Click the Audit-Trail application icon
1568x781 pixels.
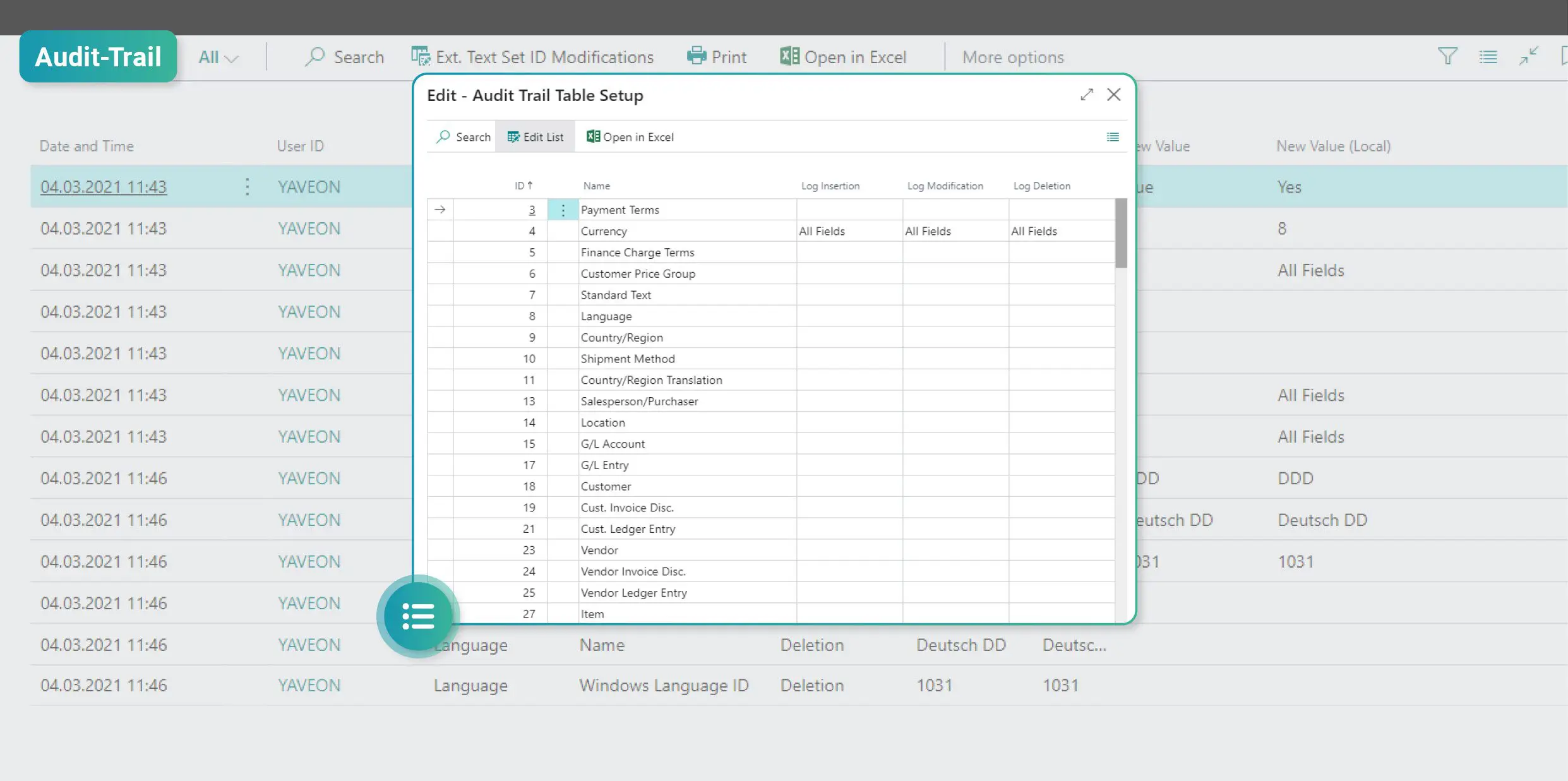98,57
